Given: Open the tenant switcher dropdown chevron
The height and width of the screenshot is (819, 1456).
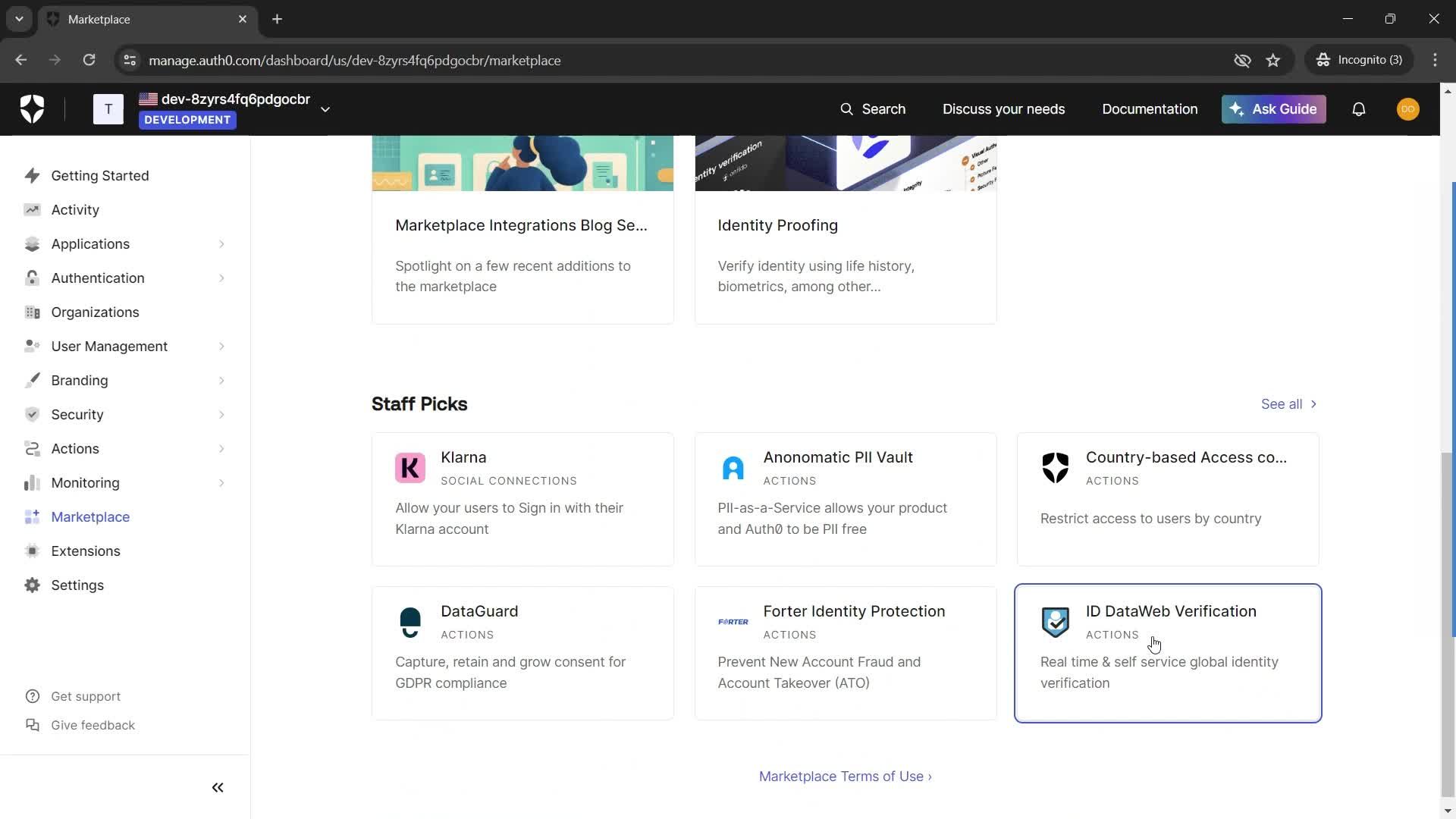Looking at the screenshot, I should coord(325,109).
